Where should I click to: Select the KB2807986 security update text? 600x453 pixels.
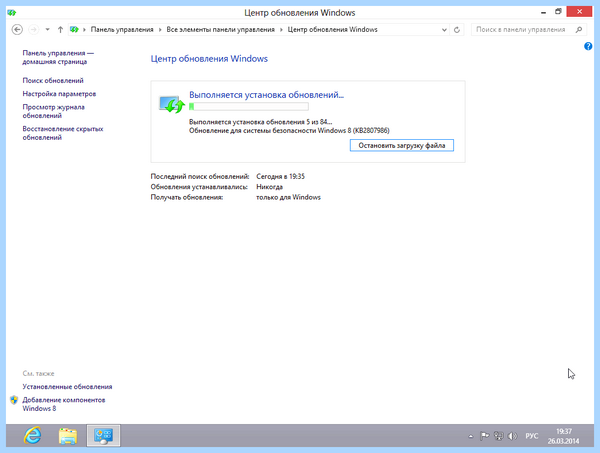pyautogui.click(x=289, y=131)
